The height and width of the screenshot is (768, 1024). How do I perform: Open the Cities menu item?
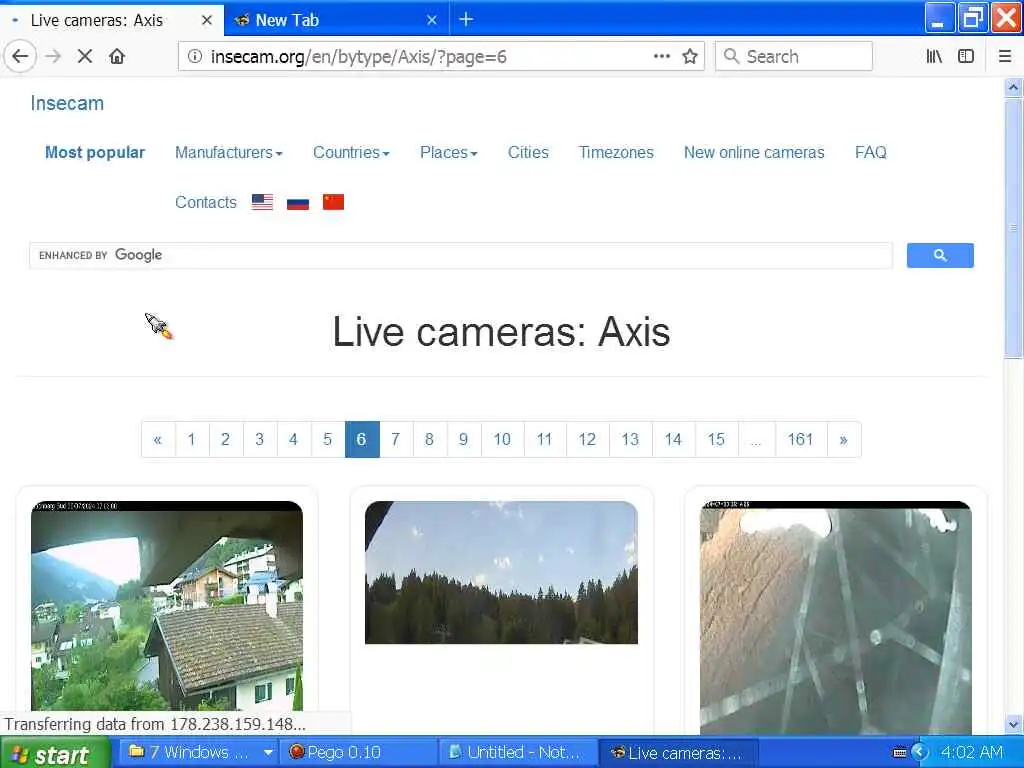coord(528,152)
